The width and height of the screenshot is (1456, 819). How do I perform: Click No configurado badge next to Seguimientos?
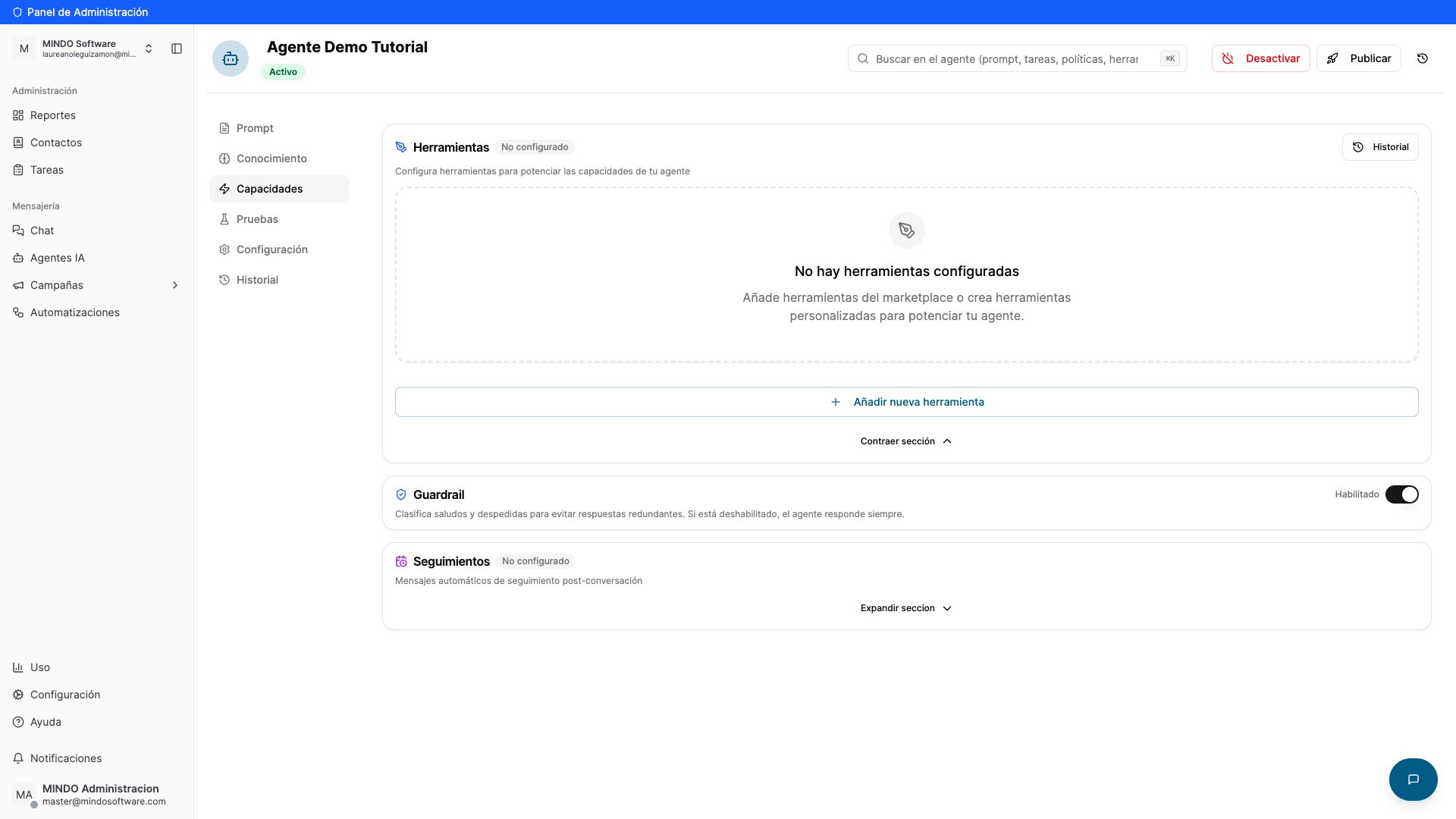pos(535,561)
